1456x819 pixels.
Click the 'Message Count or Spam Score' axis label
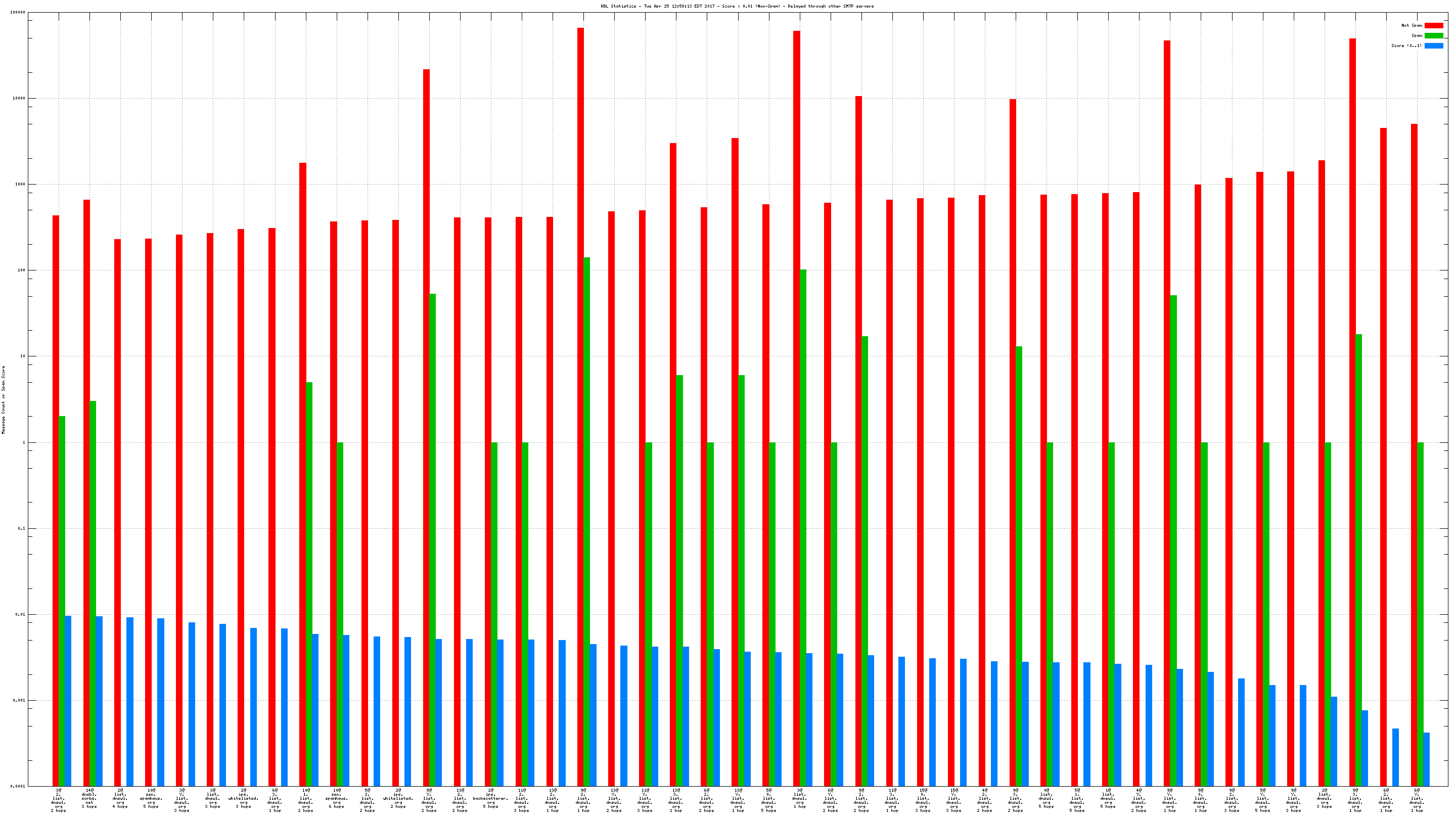(4, 399)
